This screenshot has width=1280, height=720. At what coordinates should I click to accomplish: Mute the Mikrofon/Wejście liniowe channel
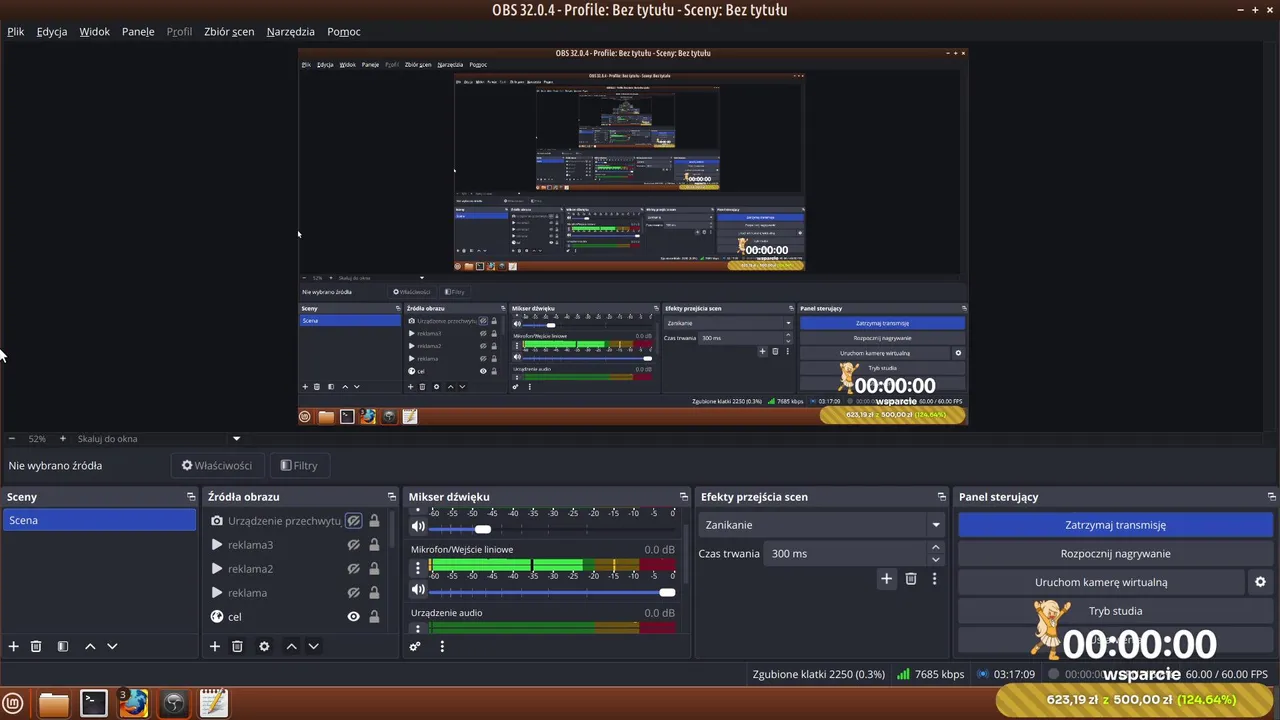point(418,591)
